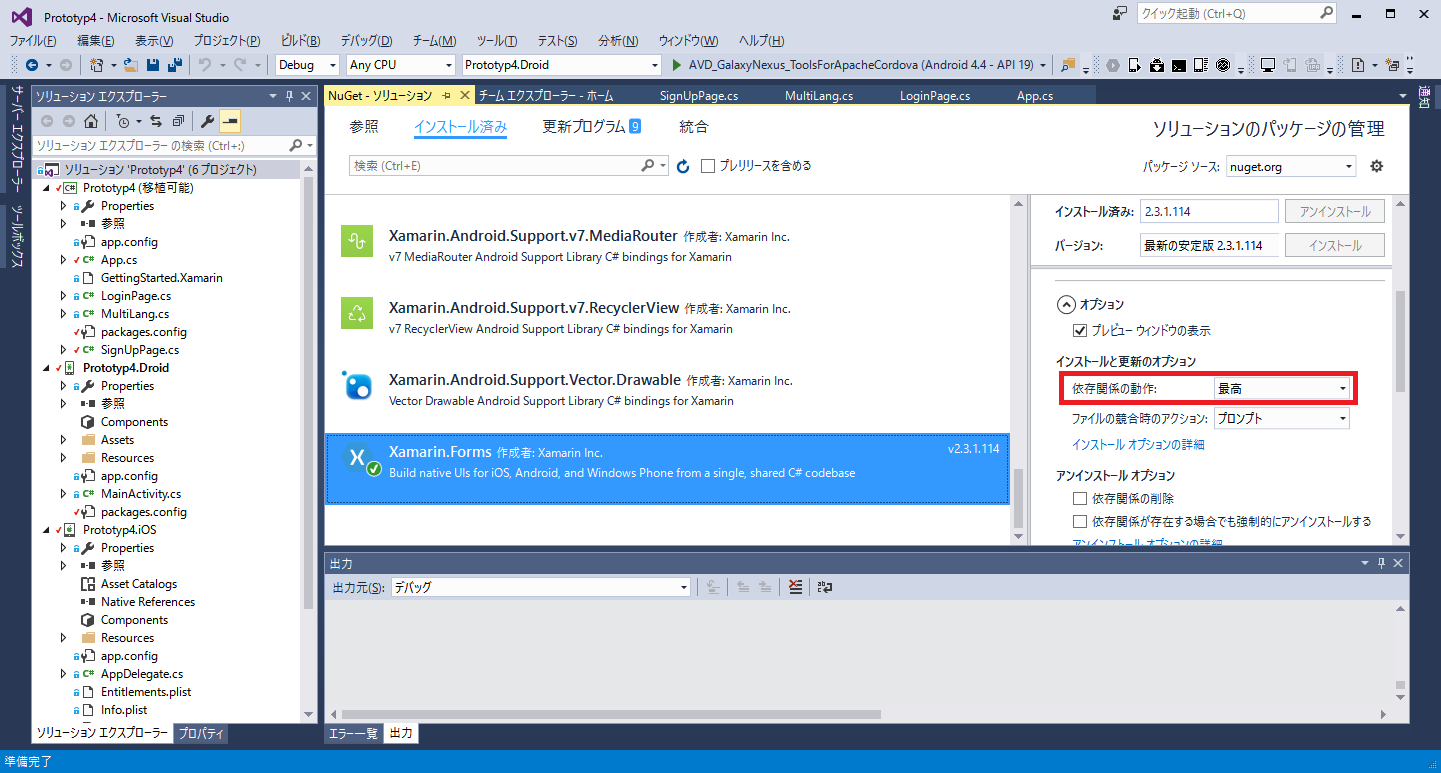Click the Undo toolbar icon
The image size is (1441, 773).
pyautogui.click(x=204, y=65)
